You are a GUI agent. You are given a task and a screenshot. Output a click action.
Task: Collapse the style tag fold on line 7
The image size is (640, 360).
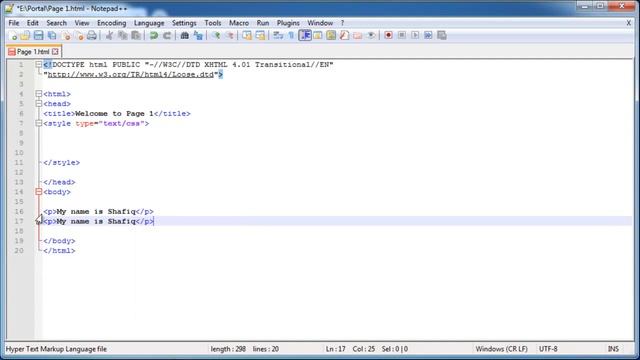(x=38, y=123)
